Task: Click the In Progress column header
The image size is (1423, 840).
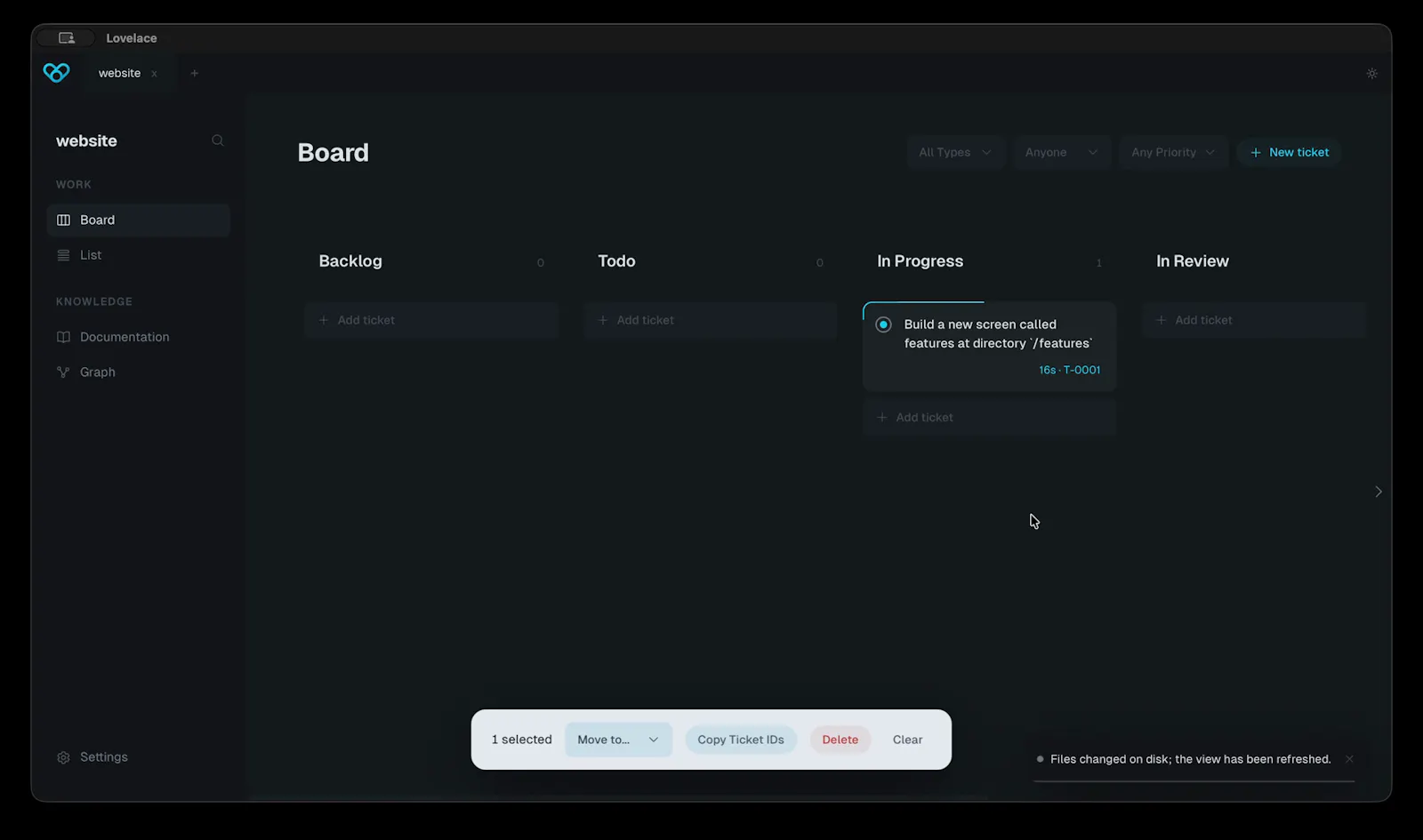Action: pos(920,261)
